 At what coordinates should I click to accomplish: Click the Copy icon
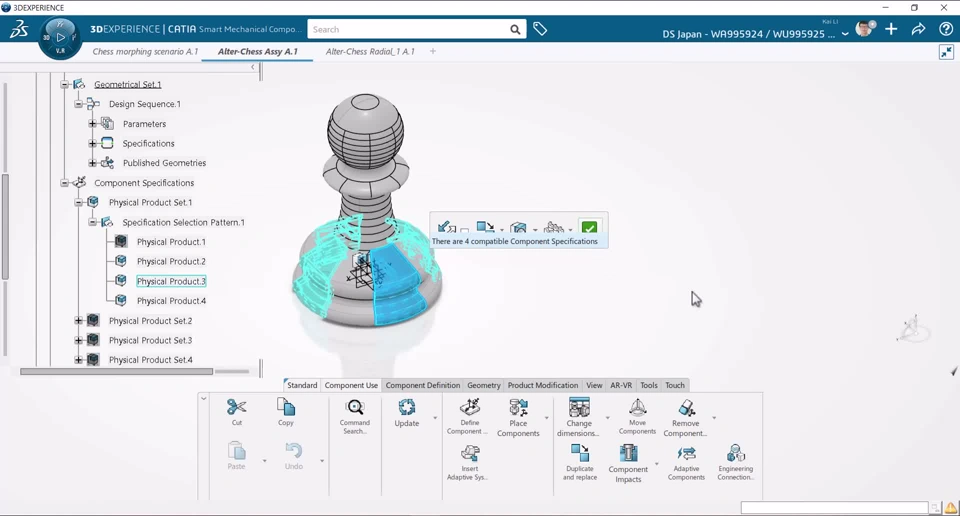click(286, 407)
